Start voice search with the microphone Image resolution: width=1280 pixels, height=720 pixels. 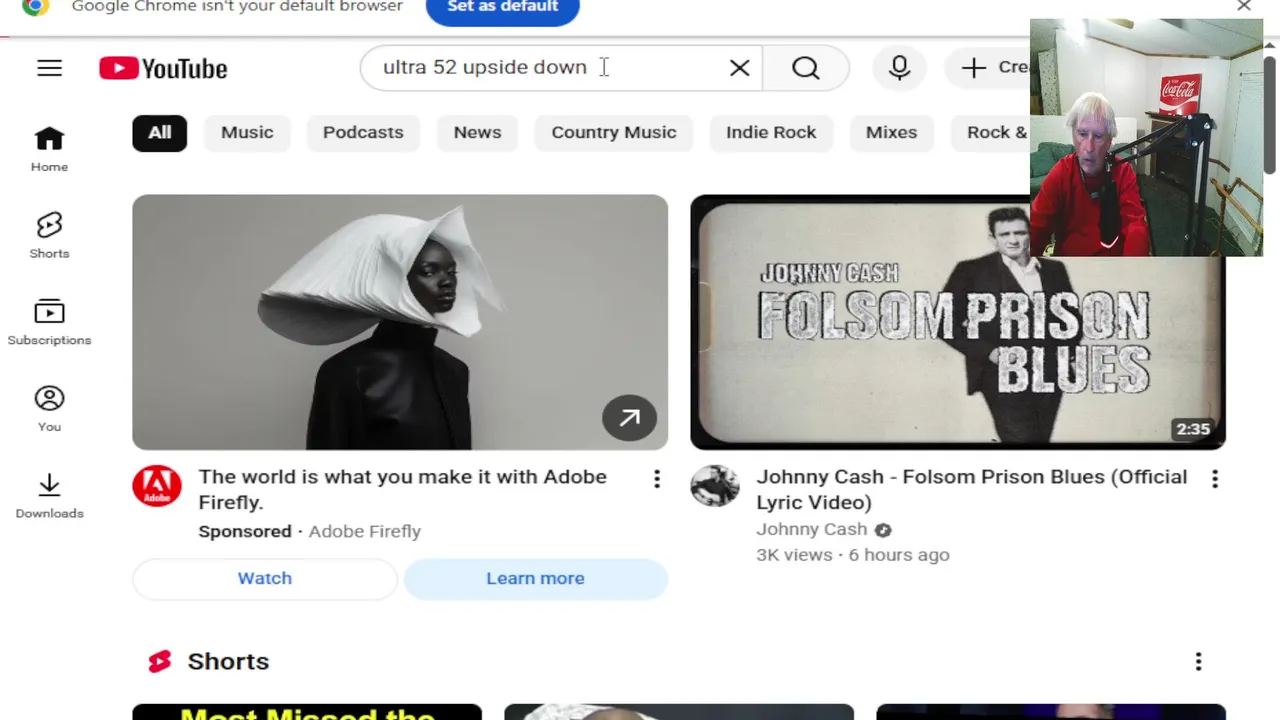coord(899,68)
